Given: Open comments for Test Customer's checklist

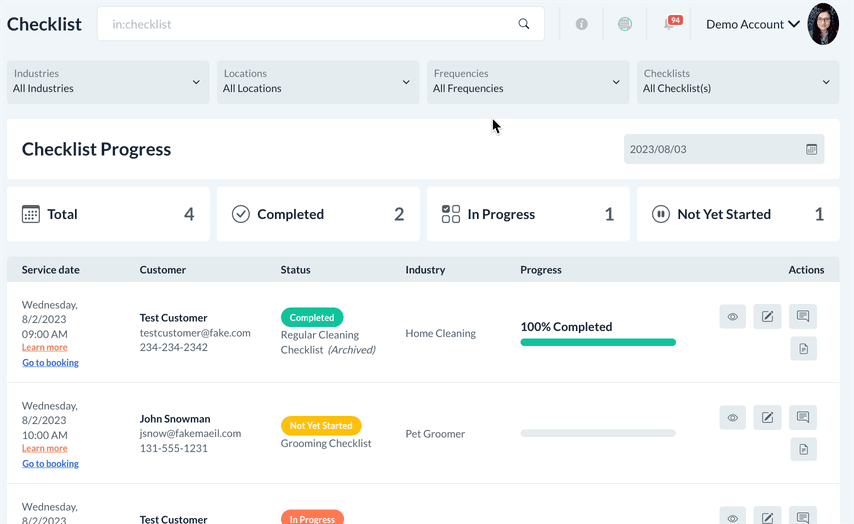Looking at the screenshot, I should click(803, 317).
